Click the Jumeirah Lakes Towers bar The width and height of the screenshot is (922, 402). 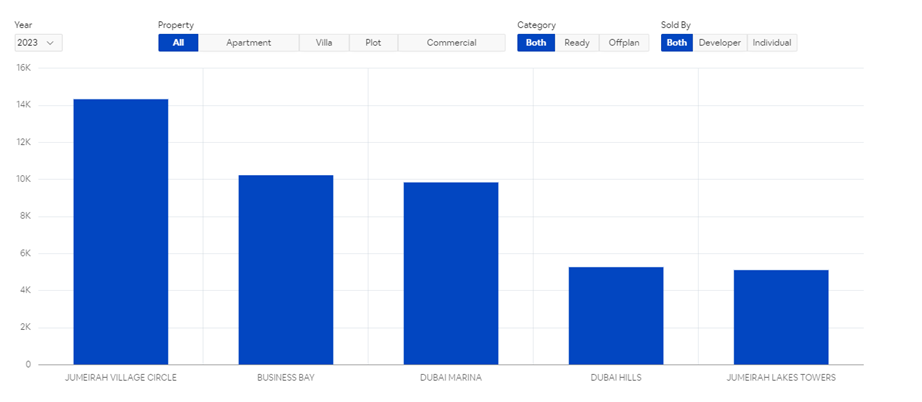click(x=781, y=317)
